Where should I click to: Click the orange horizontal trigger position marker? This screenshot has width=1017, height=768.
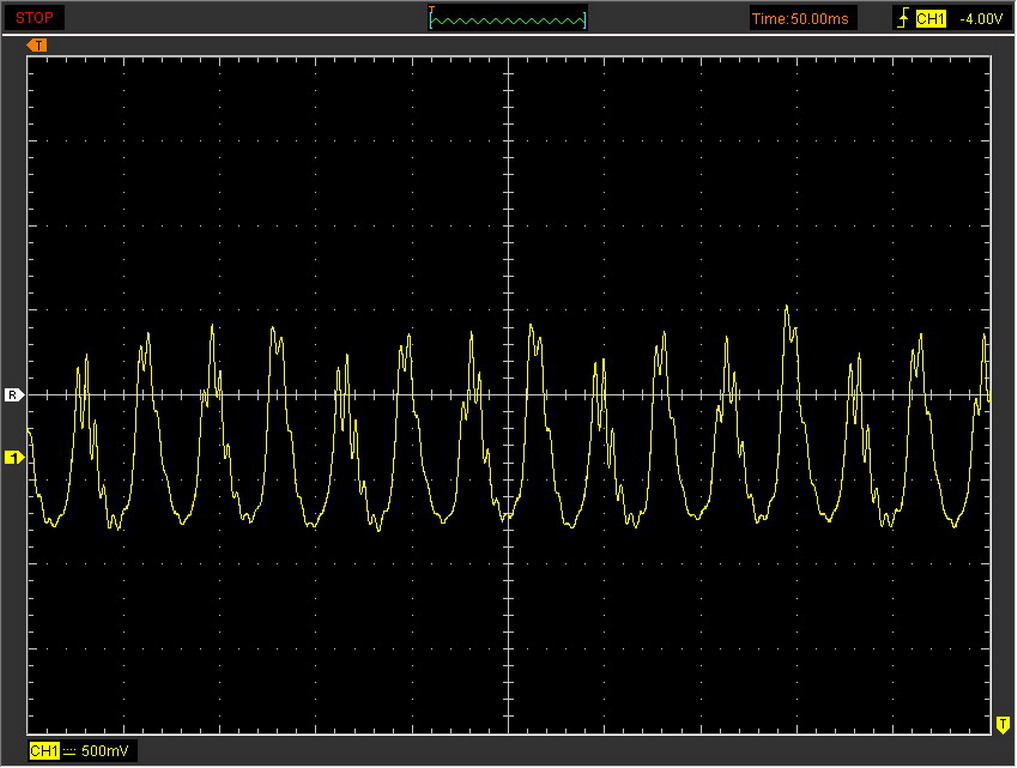(x=37, y=45)
